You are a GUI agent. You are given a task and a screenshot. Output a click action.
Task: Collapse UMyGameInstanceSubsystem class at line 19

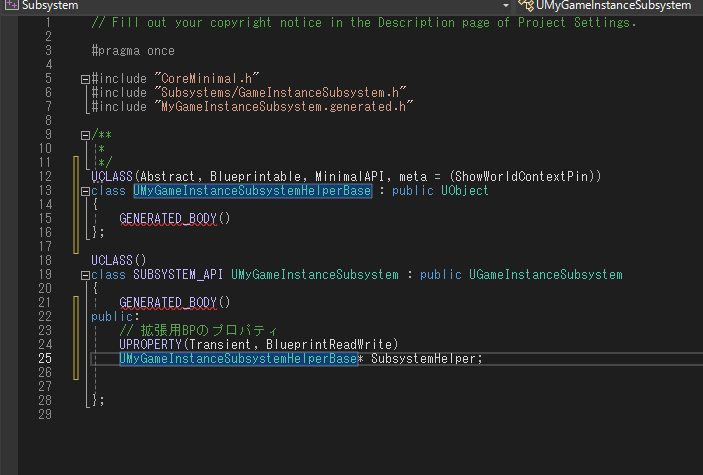[x=85, y=275]
